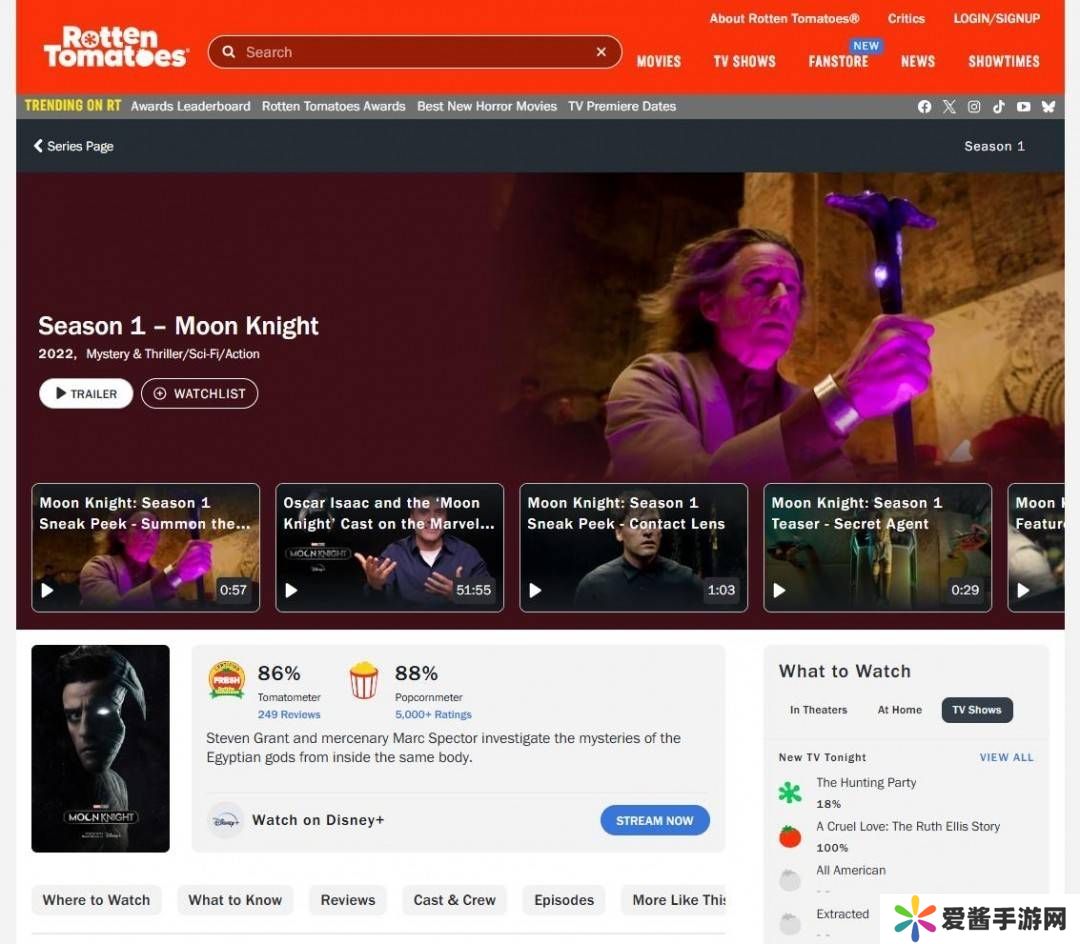Click the Rotten Tomatoes logo
This screenshot has height=944, width=1080.
(x=115, y=47)
